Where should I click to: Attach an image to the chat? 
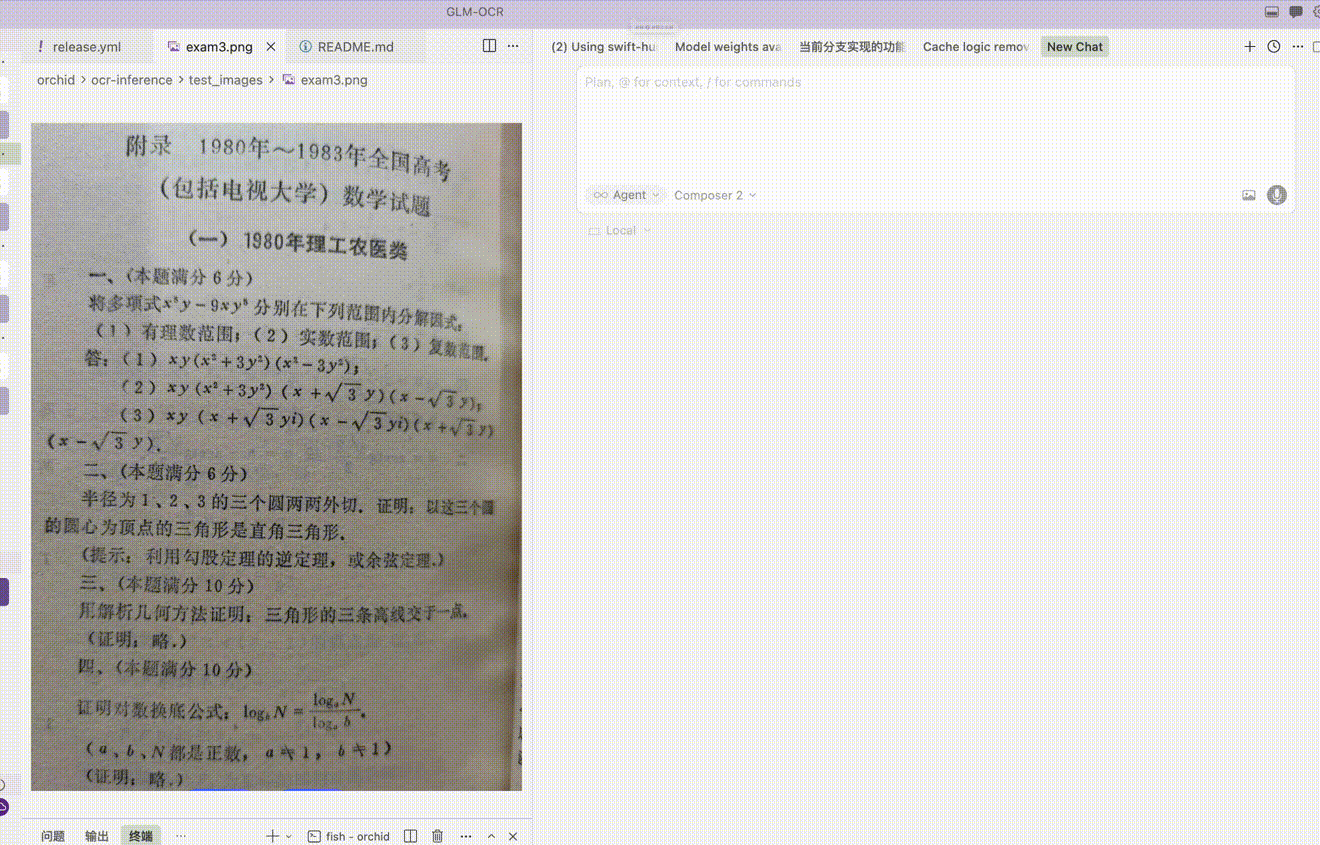(1248, 195)
